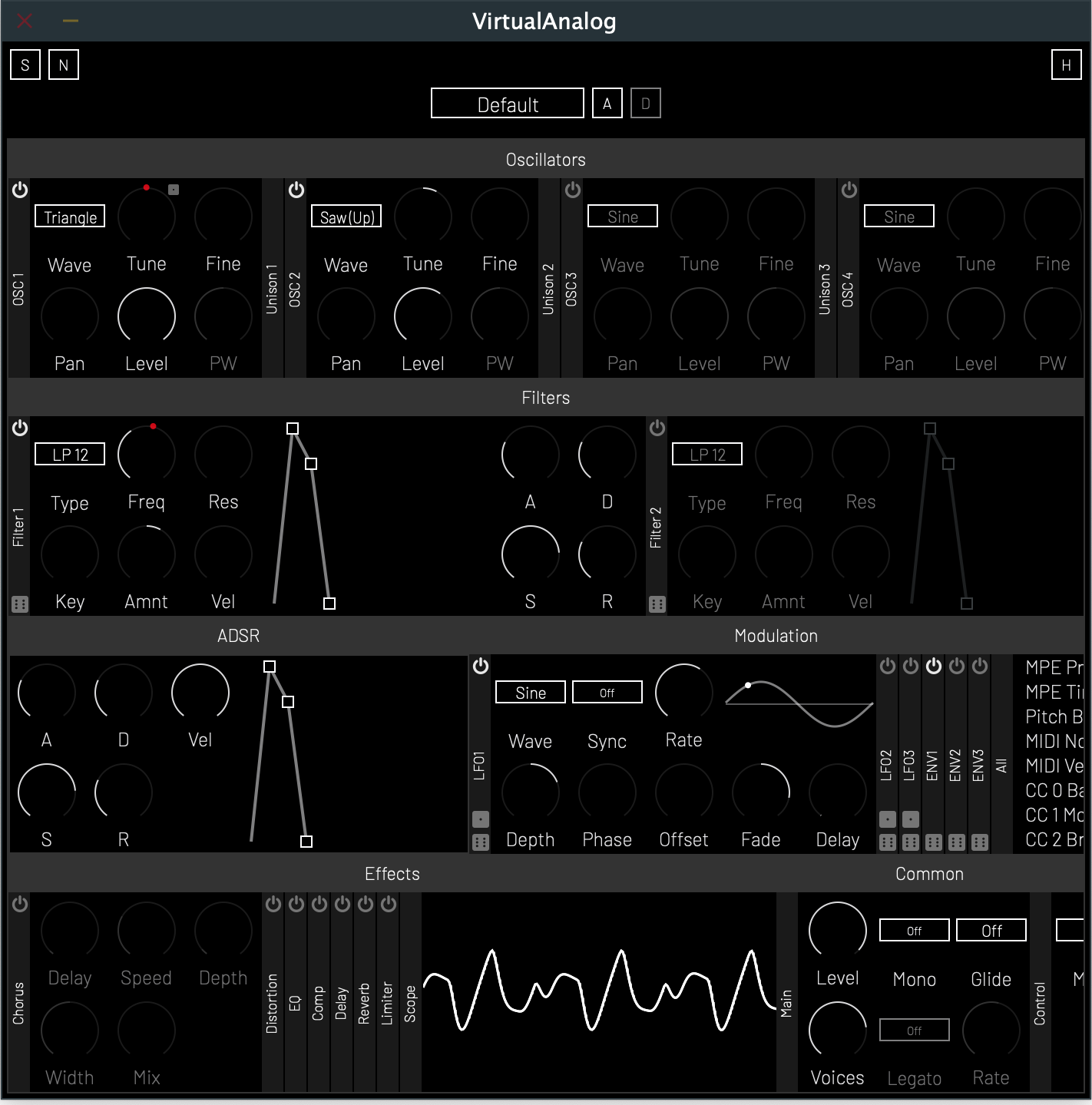Toggle Filter 1 power button
This screenshot has width=1092, height=1105.
[x=20, y=428]
